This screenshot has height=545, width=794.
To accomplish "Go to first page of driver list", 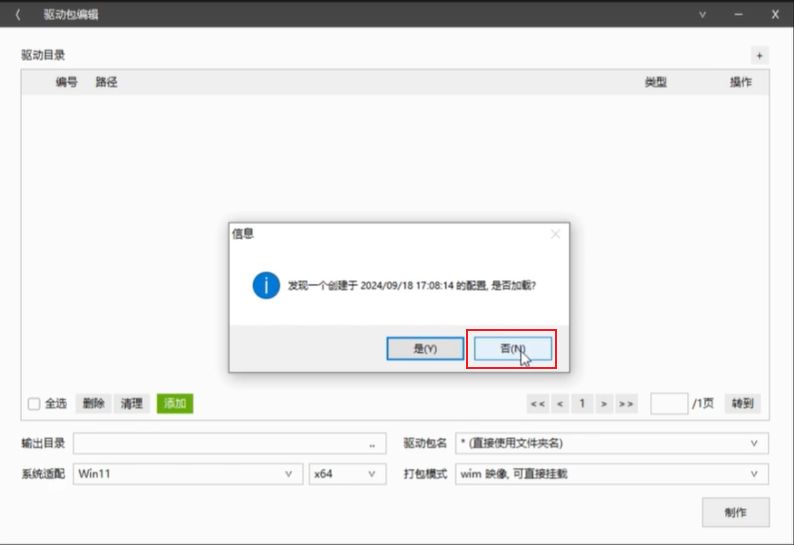I will [537, 404].
